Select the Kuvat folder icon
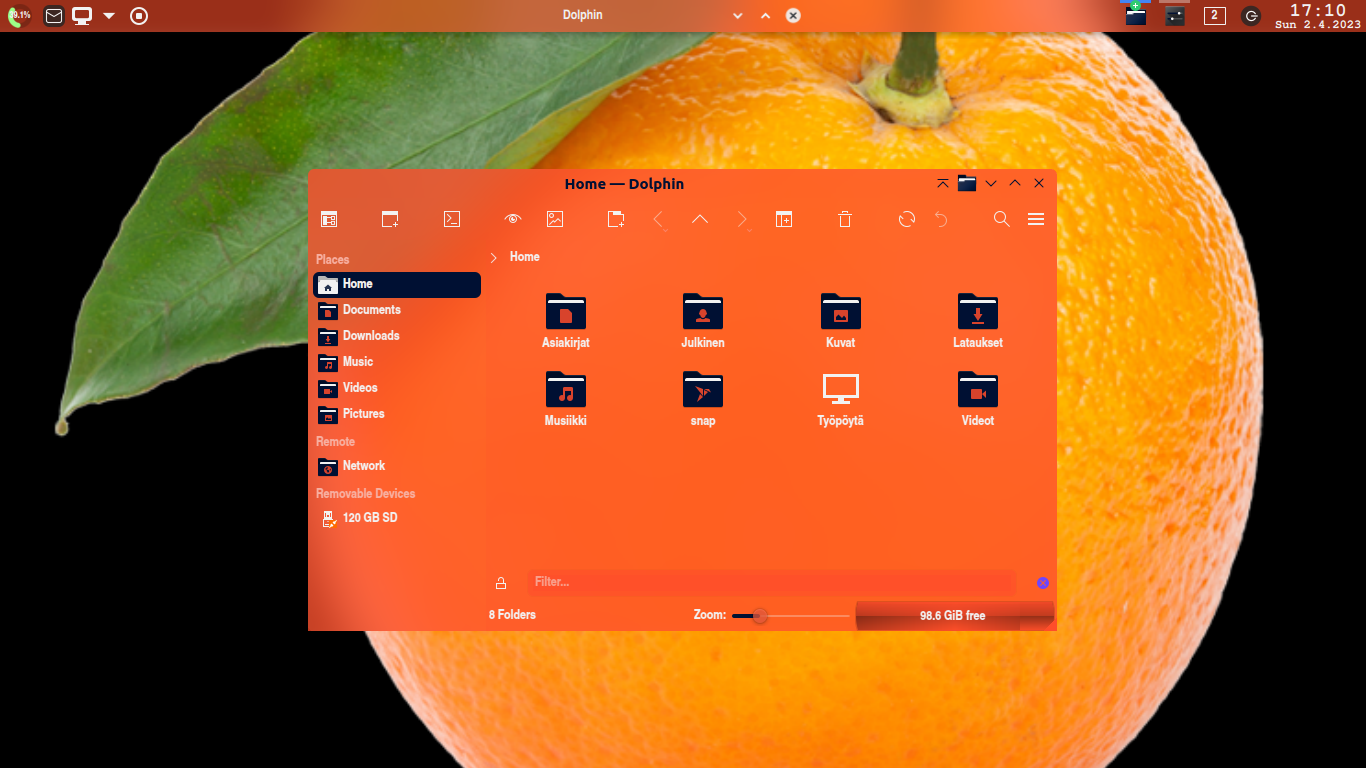The image size is (1366, 768). click(x=841, y=311)
